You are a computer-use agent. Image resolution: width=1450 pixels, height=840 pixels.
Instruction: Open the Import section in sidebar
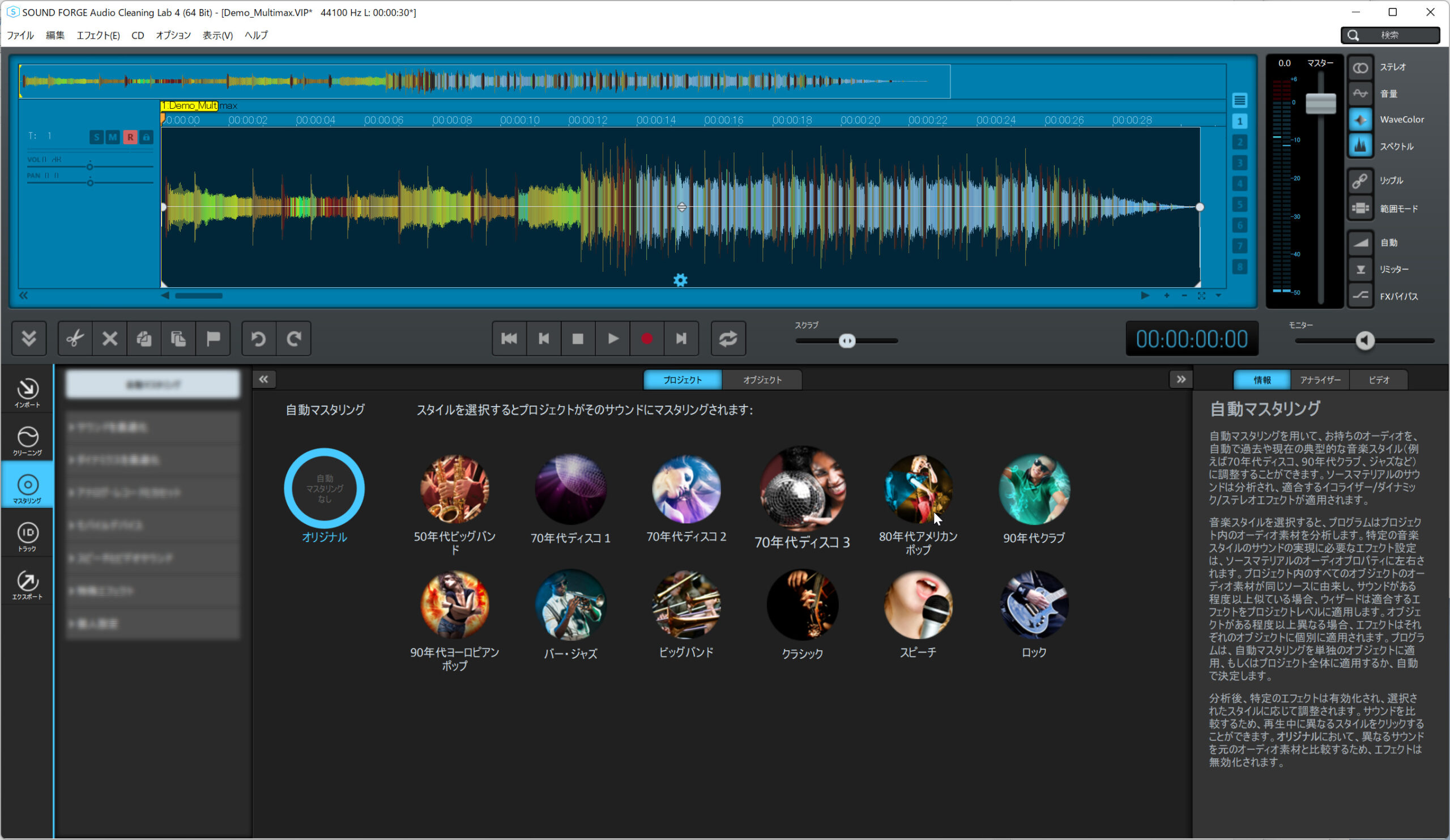[28, 393]
